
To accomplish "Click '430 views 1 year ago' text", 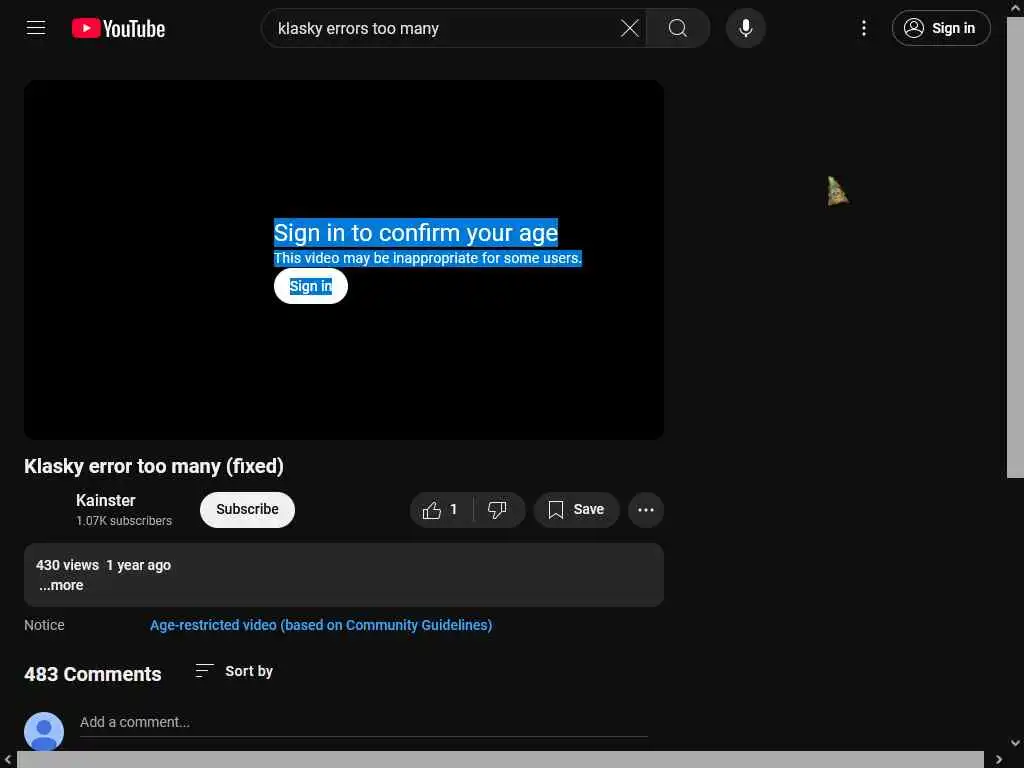I will 103,565.
